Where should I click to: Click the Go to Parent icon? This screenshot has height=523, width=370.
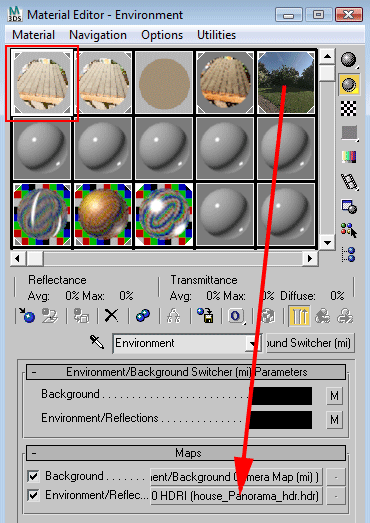pos(322,316)
